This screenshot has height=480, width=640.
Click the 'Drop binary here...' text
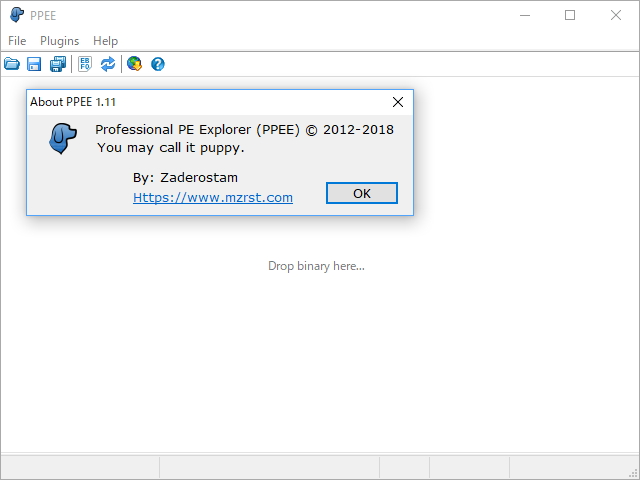click(316, 266)
